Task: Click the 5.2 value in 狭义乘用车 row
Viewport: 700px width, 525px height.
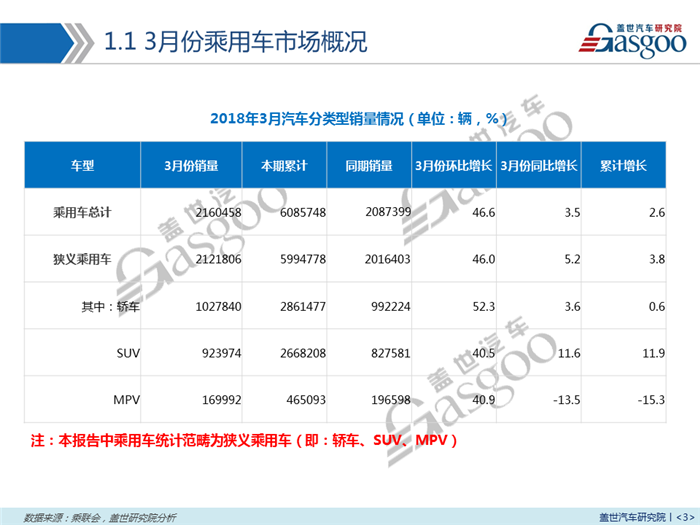Action: pos(572,259)
